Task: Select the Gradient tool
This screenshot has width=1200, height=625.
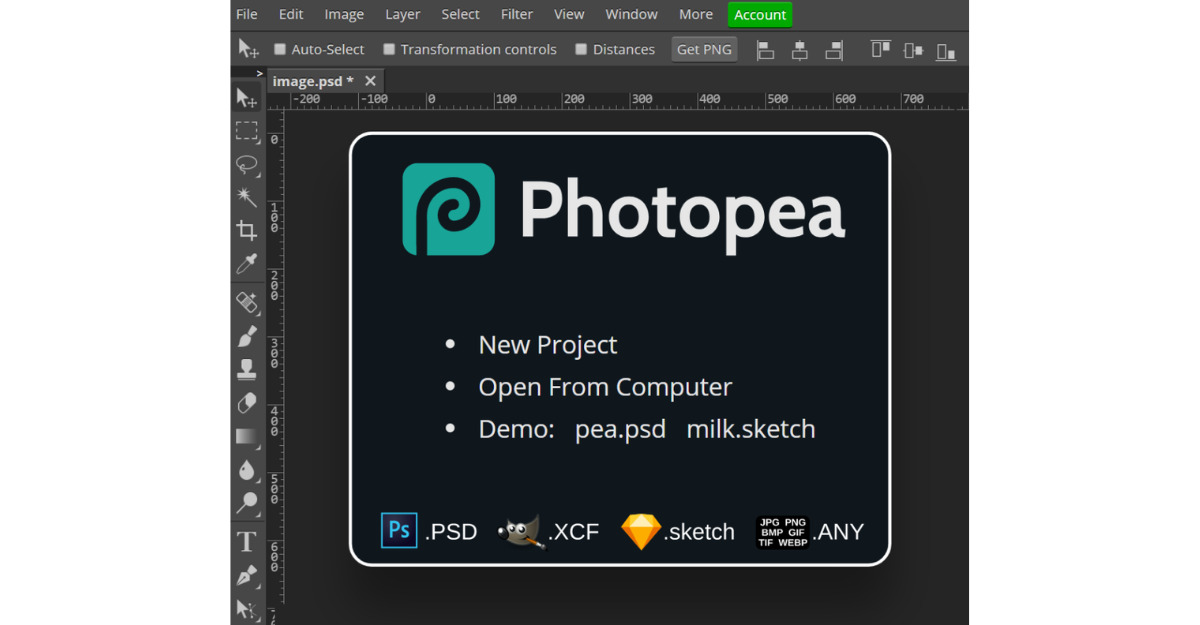Action: pos(247,437)
